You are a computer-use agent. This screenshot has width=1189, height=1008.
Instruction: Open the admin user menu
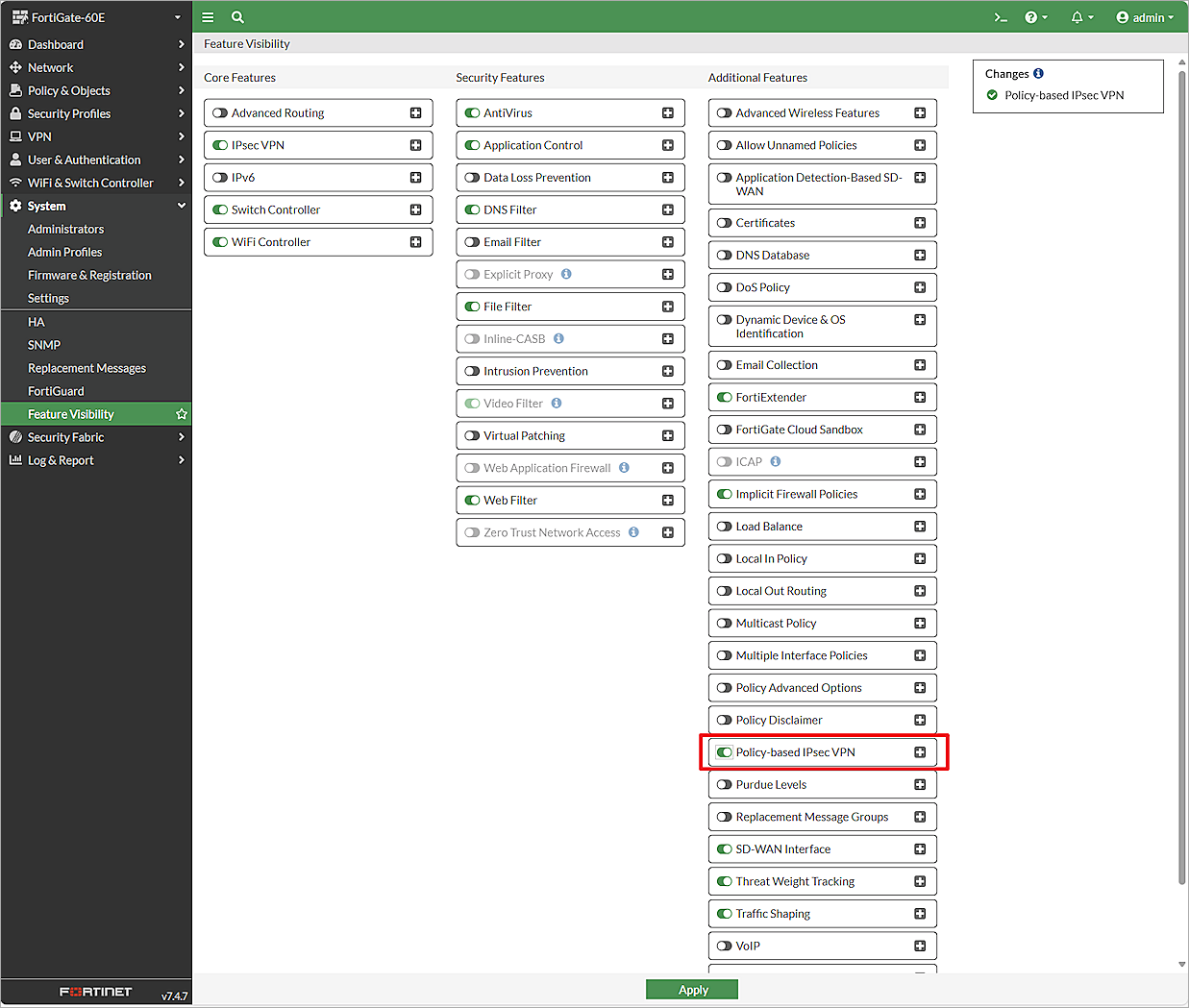click(x=1144, y=17)
